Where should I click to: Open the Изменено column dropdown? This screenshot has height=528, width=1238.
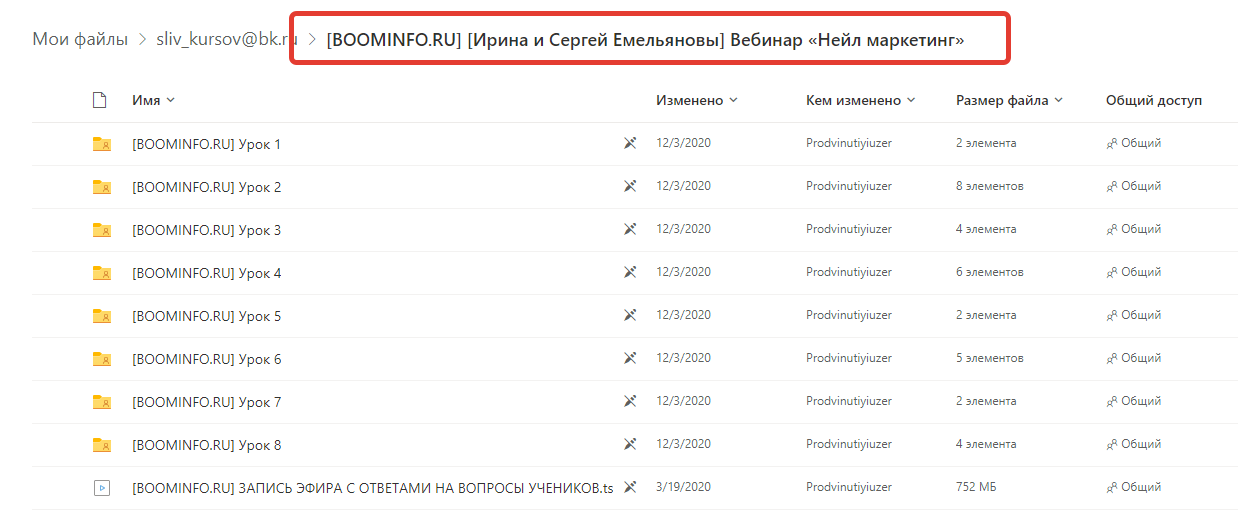697,100
